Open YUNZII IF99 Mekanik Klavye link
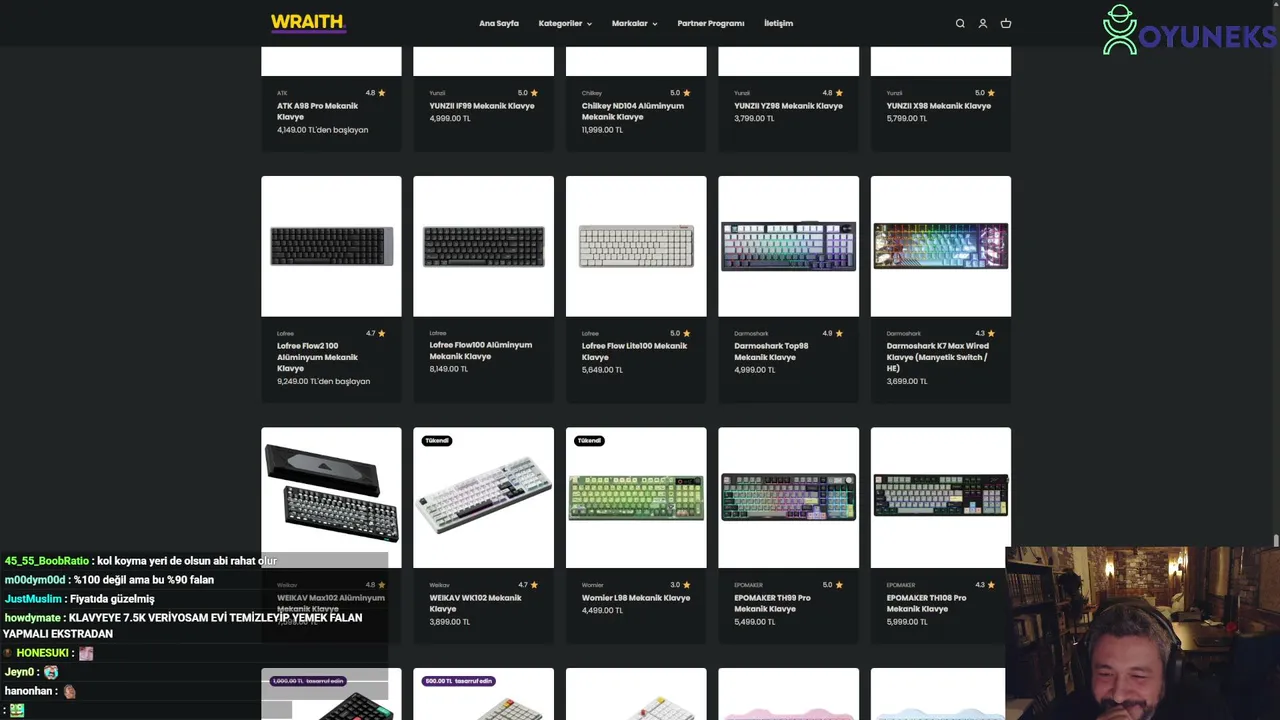This screenshot has height=720, width=1280. pos(482,106)
